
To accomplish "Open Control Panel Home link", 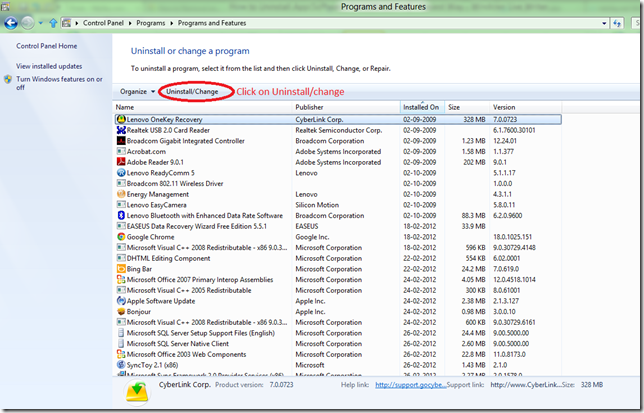I will point(46,46).
